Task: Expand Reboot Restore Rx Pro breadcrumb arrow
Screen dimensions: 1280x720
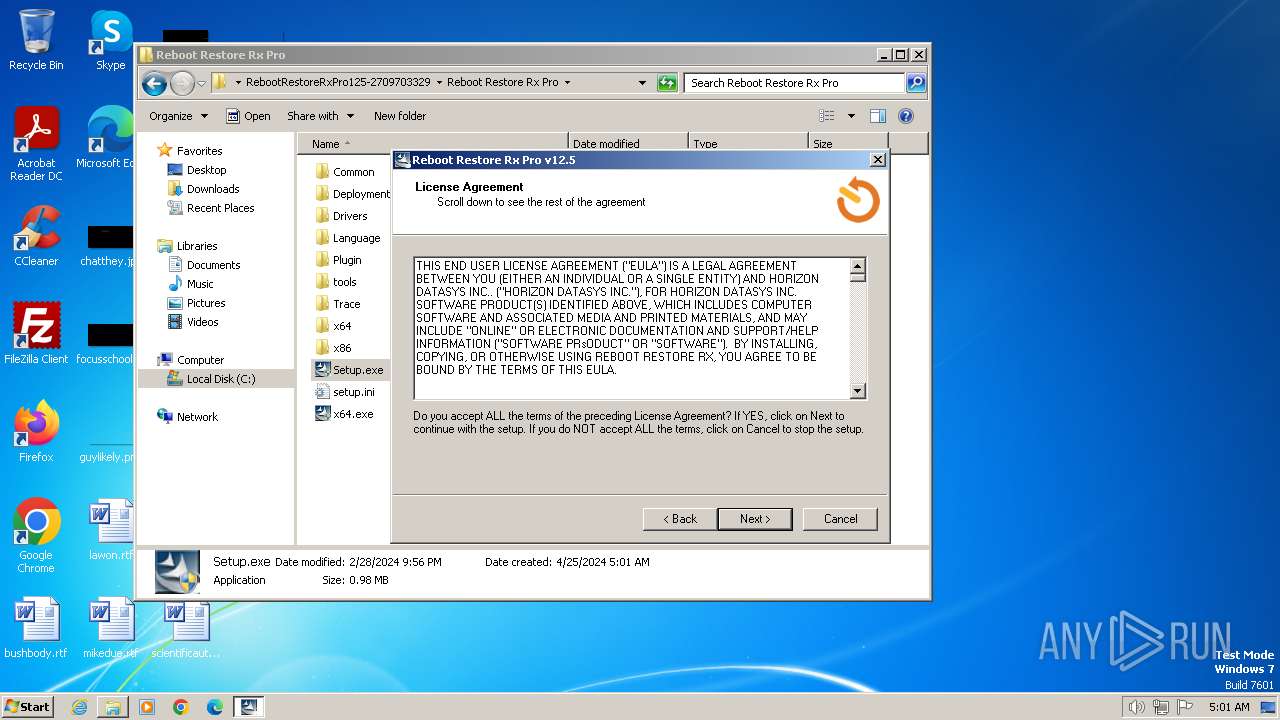Action: [x=567, y=83]
